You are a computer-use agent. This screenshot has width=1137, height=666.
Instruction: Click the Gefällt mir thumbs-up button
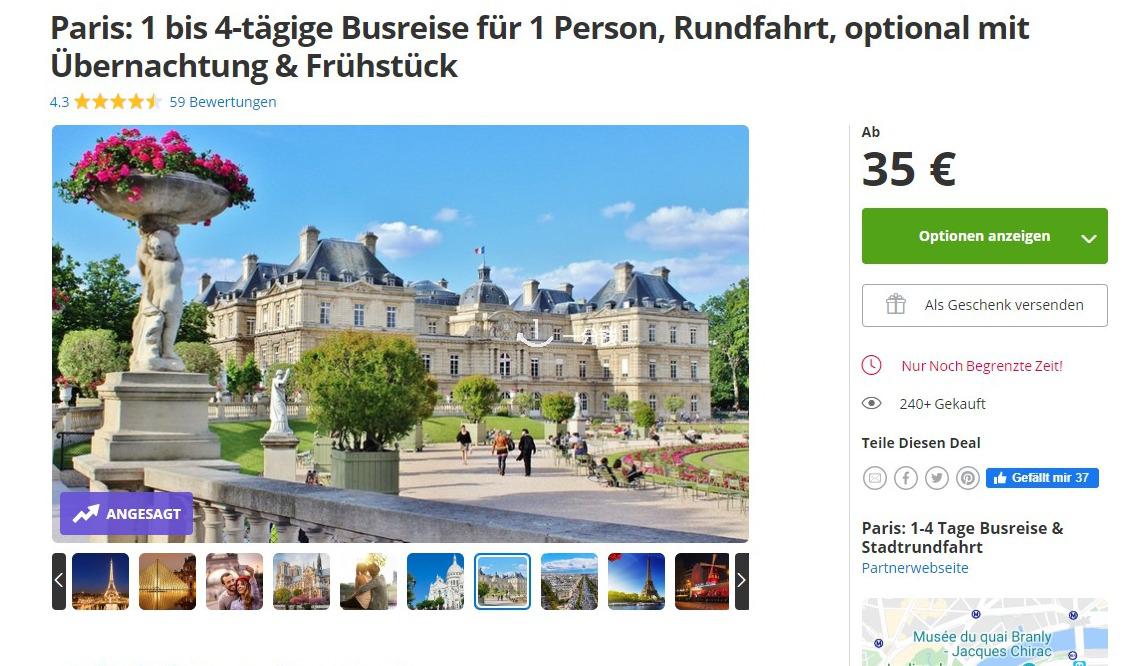(x=1042, y=478)
